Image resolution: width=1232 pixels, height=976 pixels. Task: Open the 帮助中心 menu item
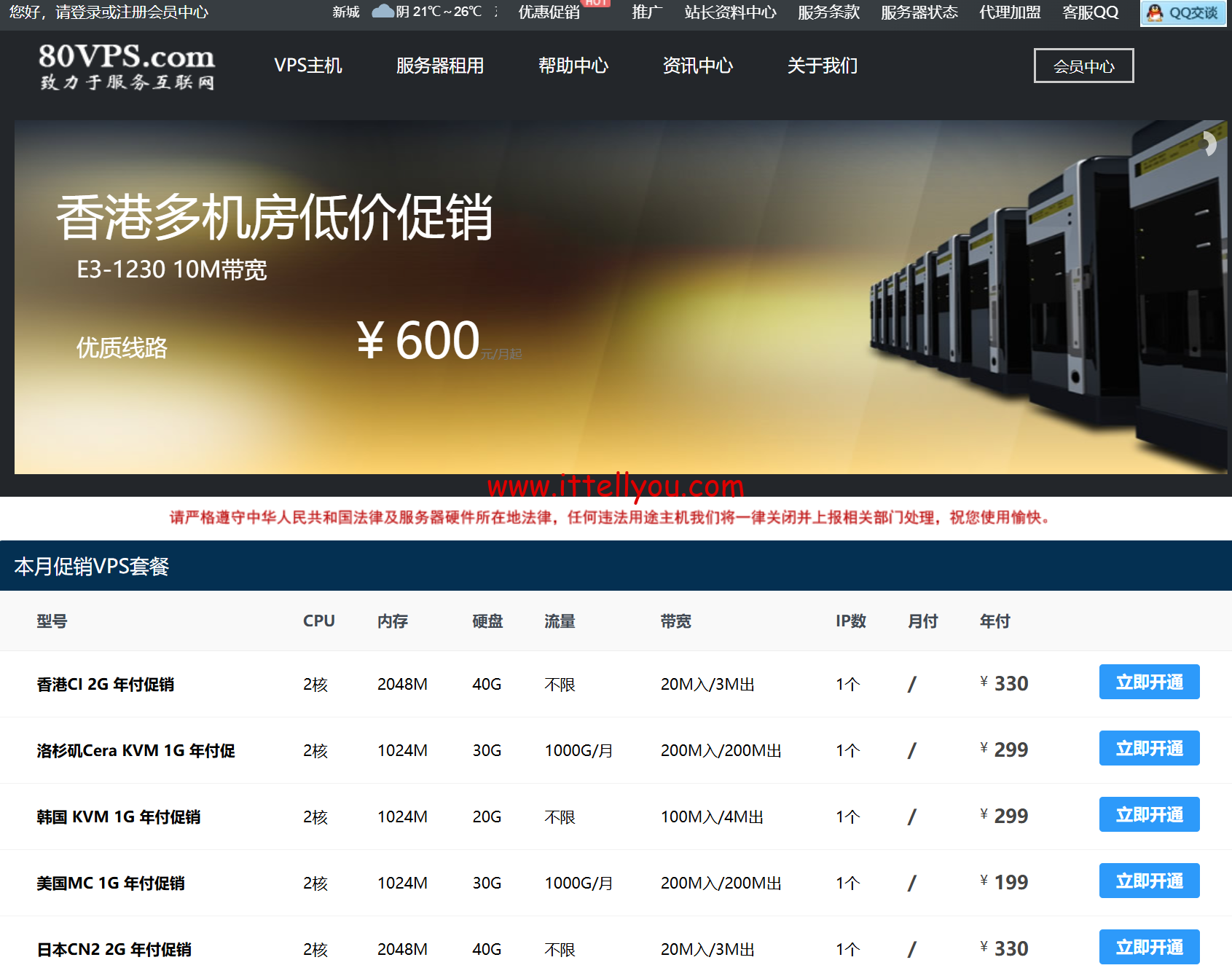pos(573,66)
